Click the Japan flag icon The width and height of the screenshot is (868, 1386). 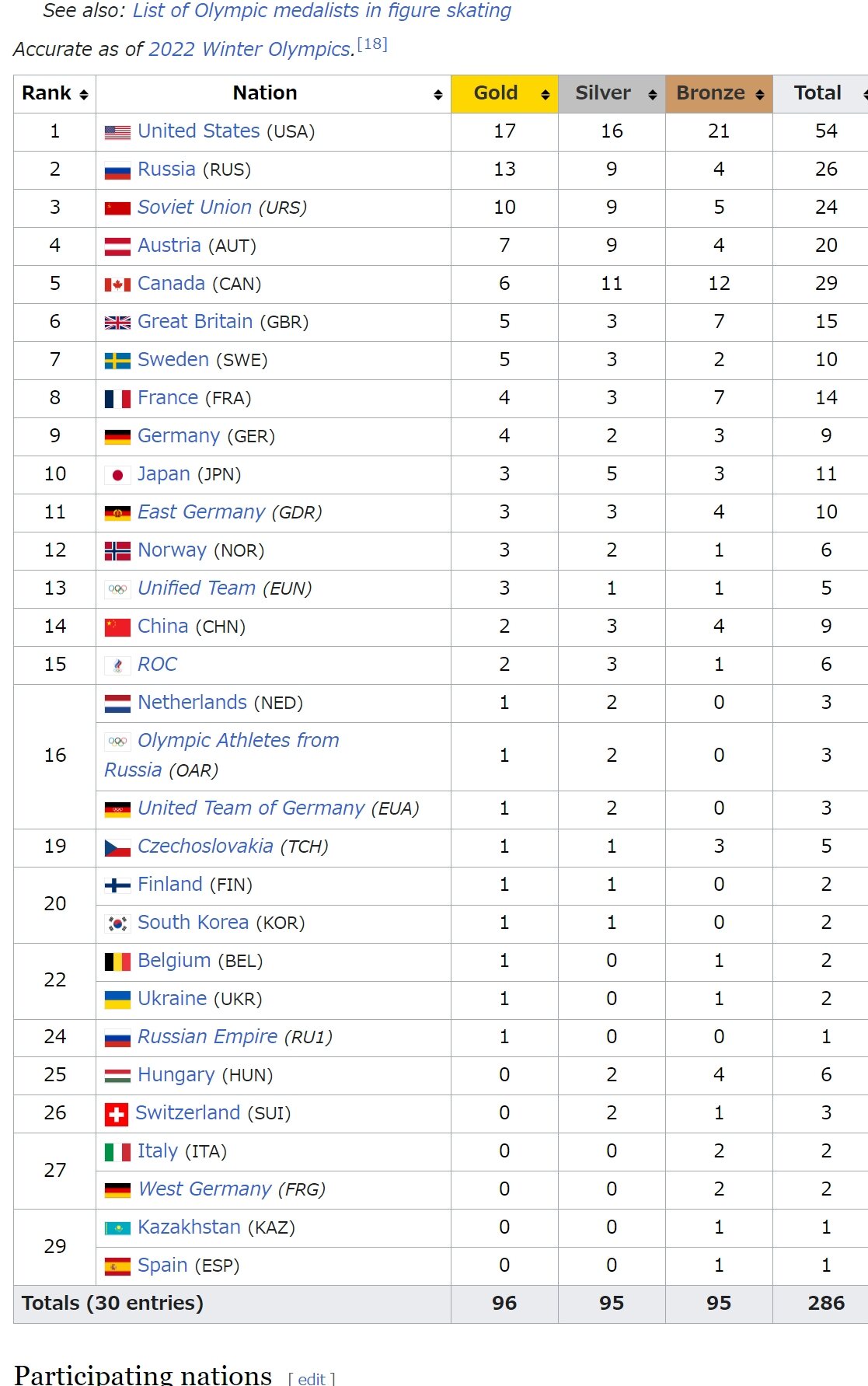[x=117, y=475]
